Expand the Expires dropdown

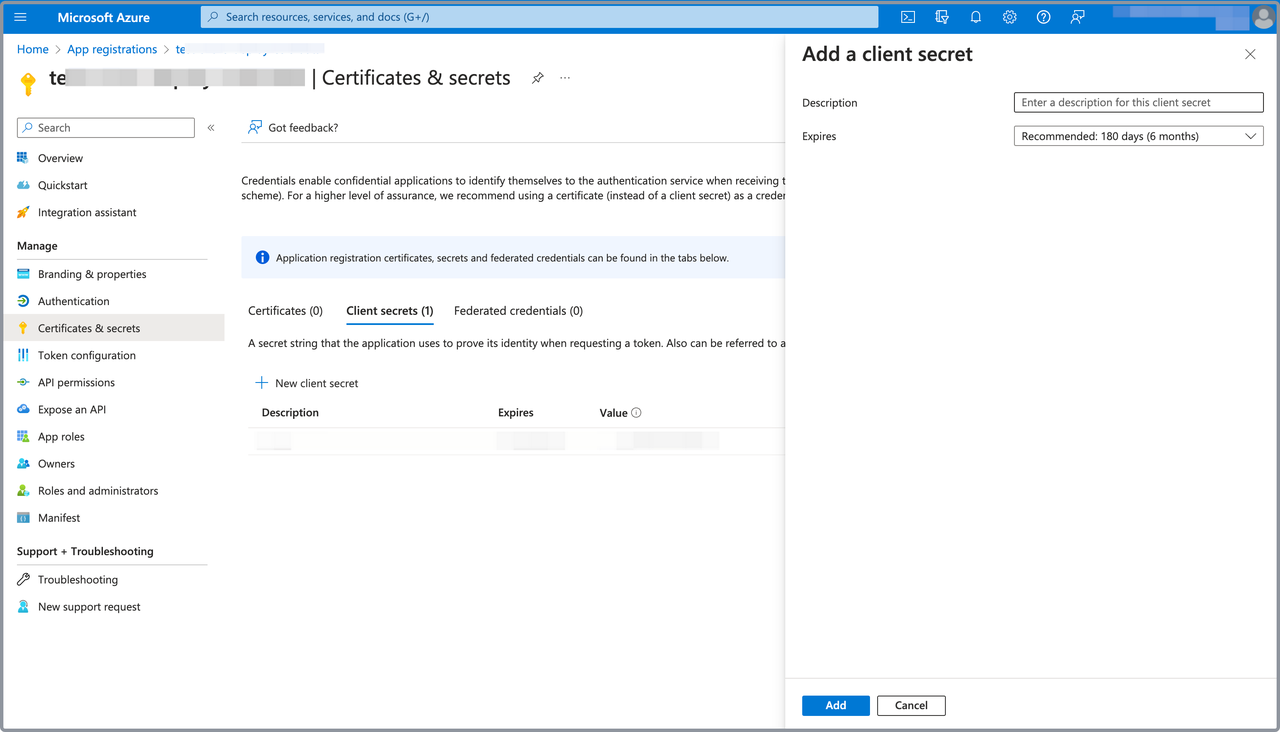pyautogui.click(x=1138, y=136)
